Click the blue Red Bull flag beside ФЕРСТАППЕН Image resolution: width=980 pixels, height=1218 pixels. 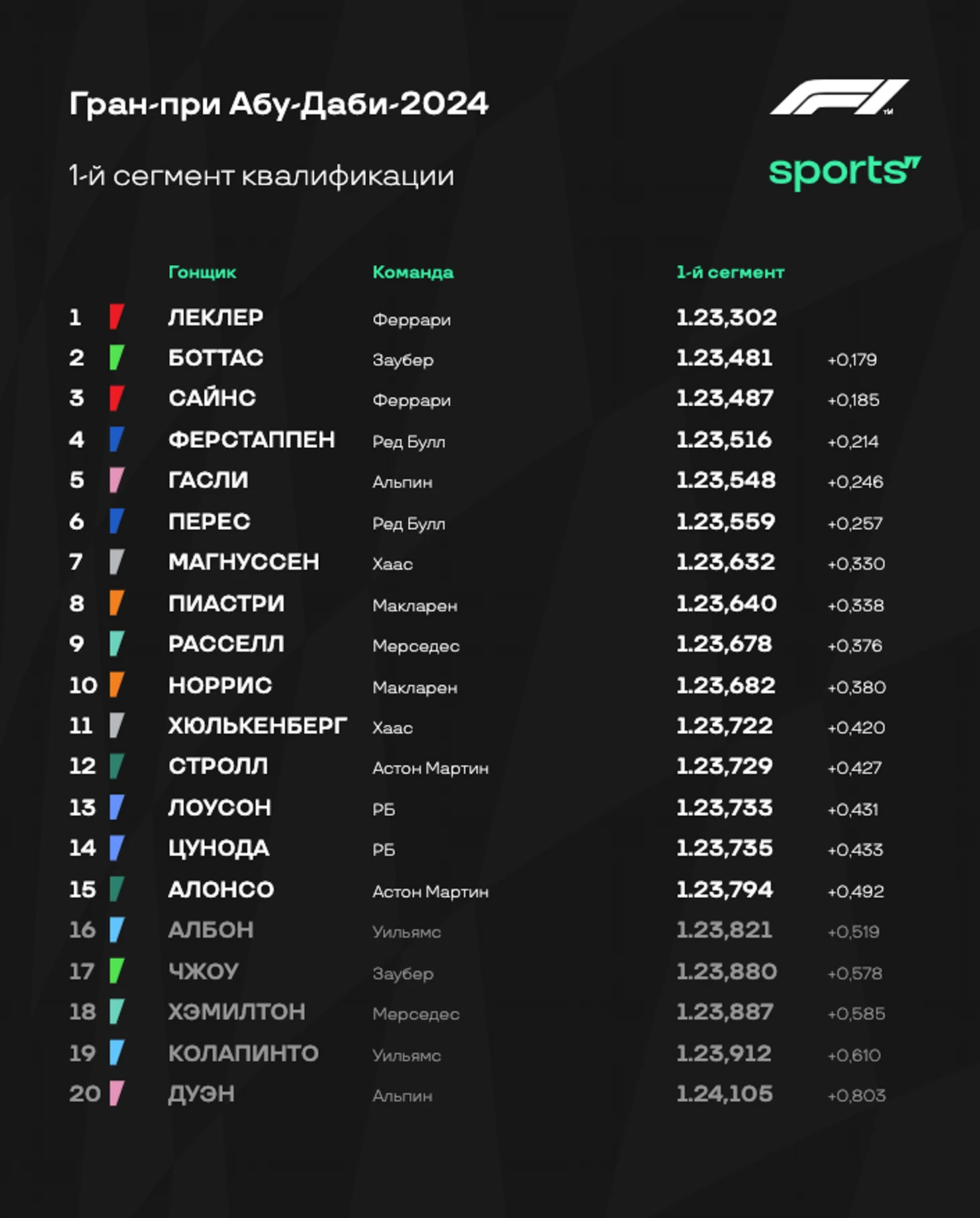pos(117,440)
